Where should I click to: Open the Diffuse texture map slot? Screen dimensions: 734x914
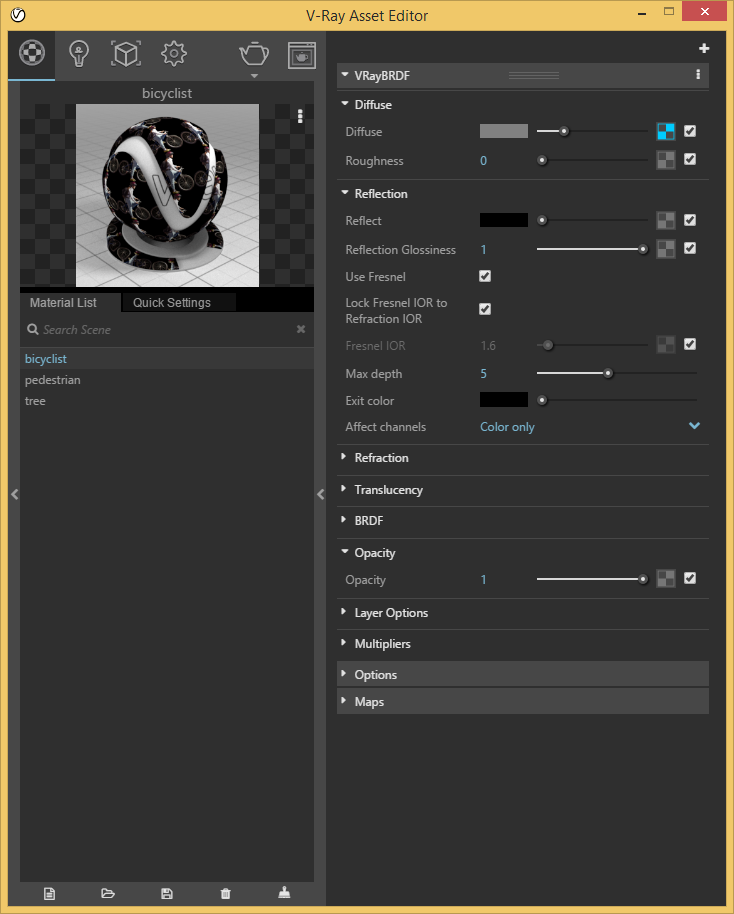click(666, 131)
